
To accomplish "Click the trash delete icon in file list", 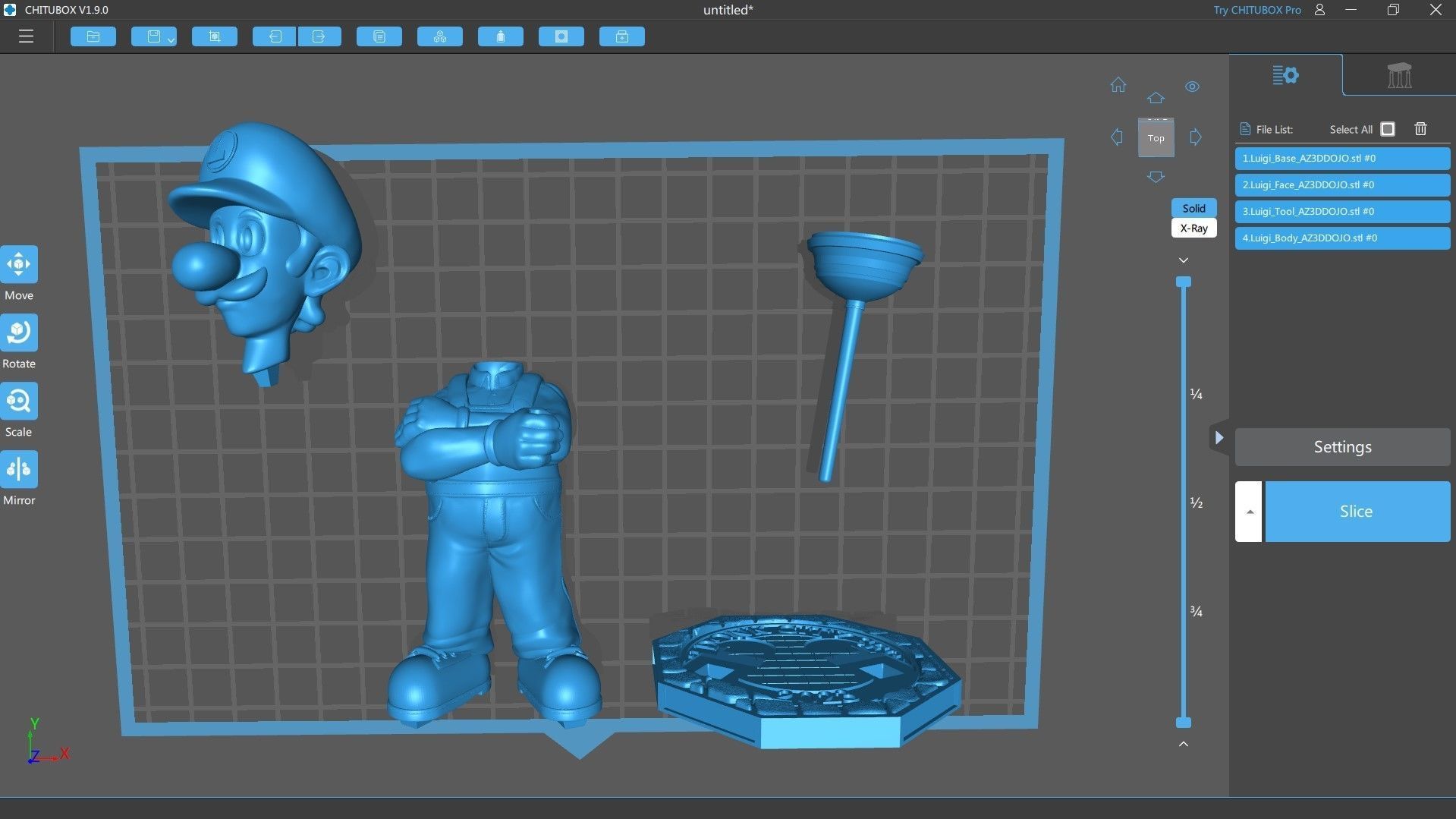I will coord(1420,129).
